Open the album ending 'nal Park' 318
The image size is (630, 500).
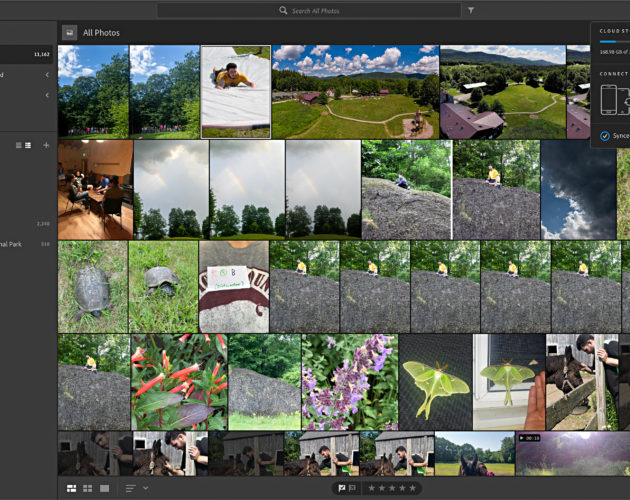[25, 244]
